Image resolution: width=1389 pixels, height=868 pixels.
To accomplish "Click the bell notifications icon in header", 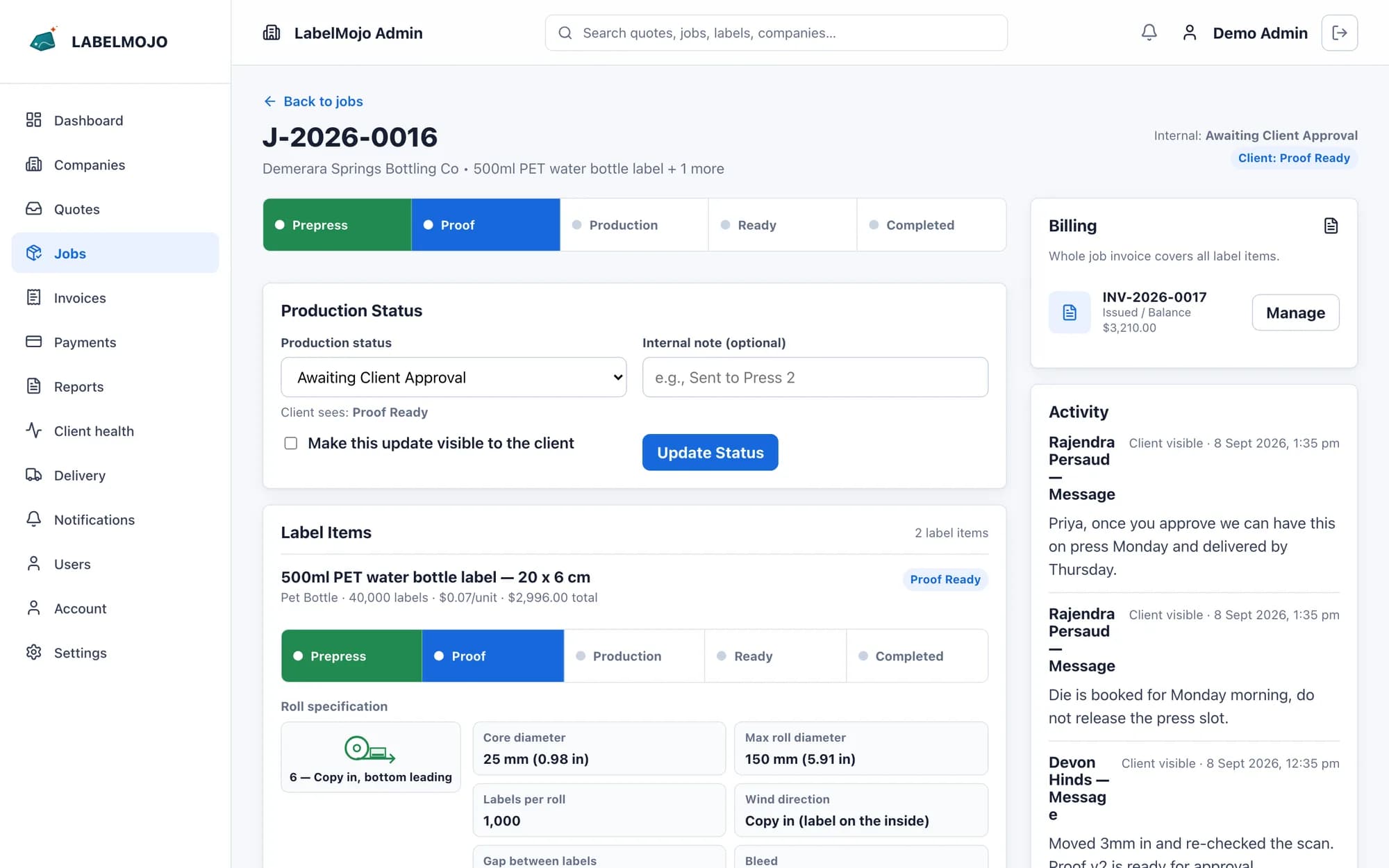I will pos(1149,33).
